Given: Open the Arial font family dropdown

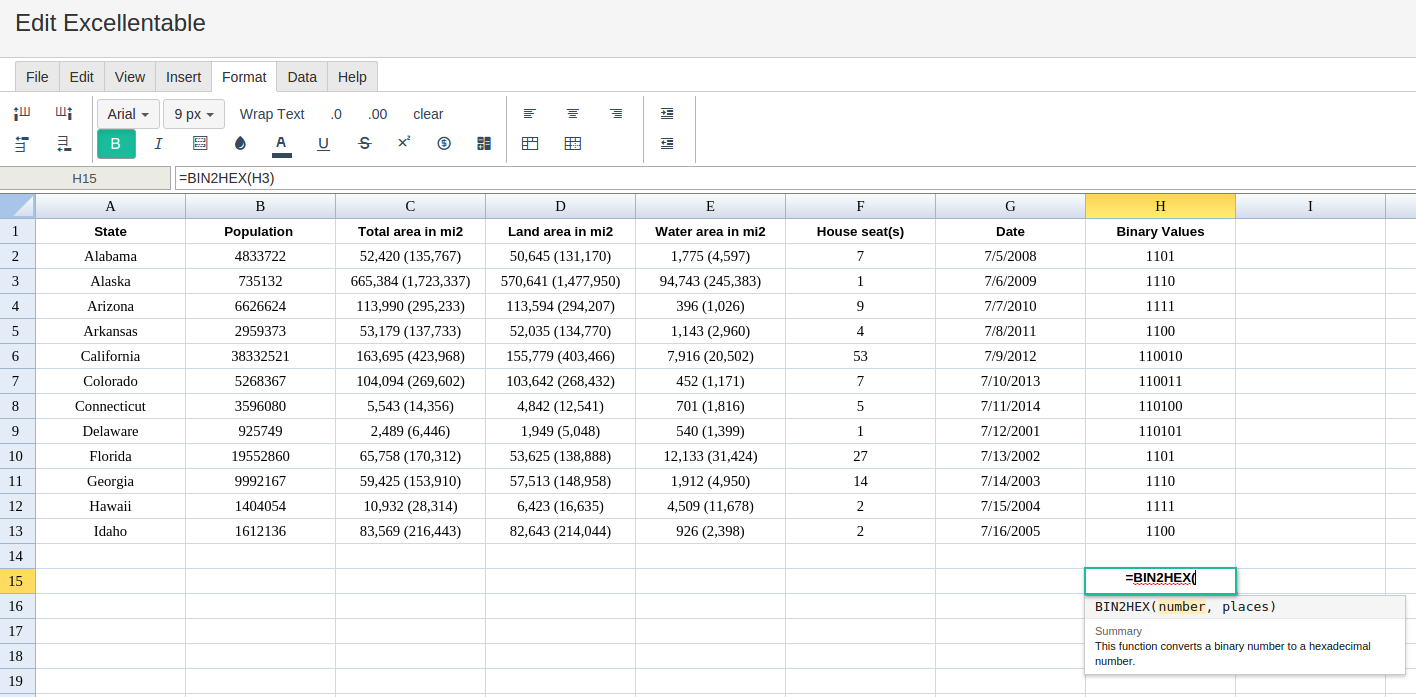Looking at the screenshot, I should pos(128,114).
